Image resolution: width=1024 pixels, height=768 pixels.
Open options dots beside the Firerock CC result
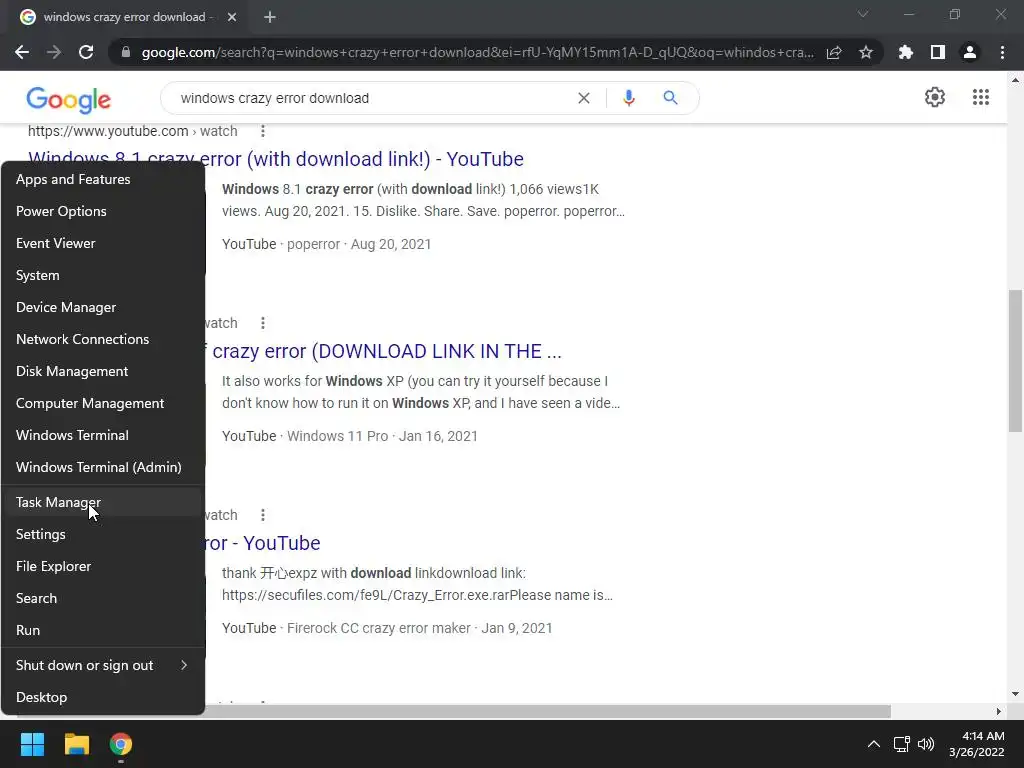point(263,515)
